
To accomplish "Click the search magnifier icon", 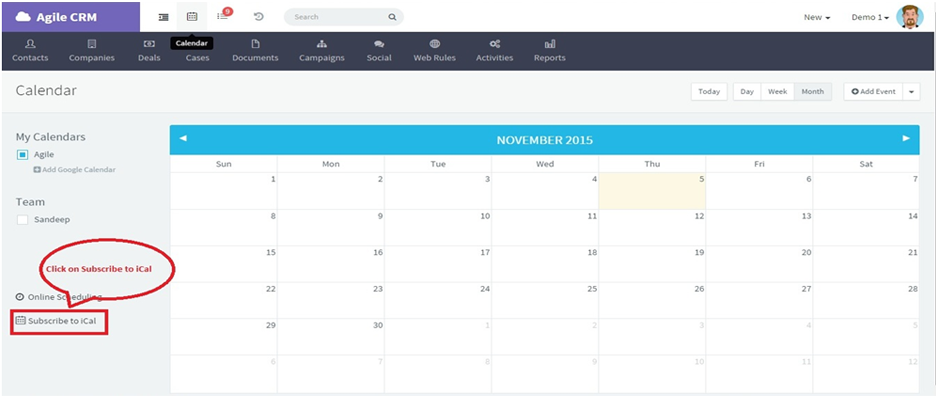I will [x=392, y=17].
